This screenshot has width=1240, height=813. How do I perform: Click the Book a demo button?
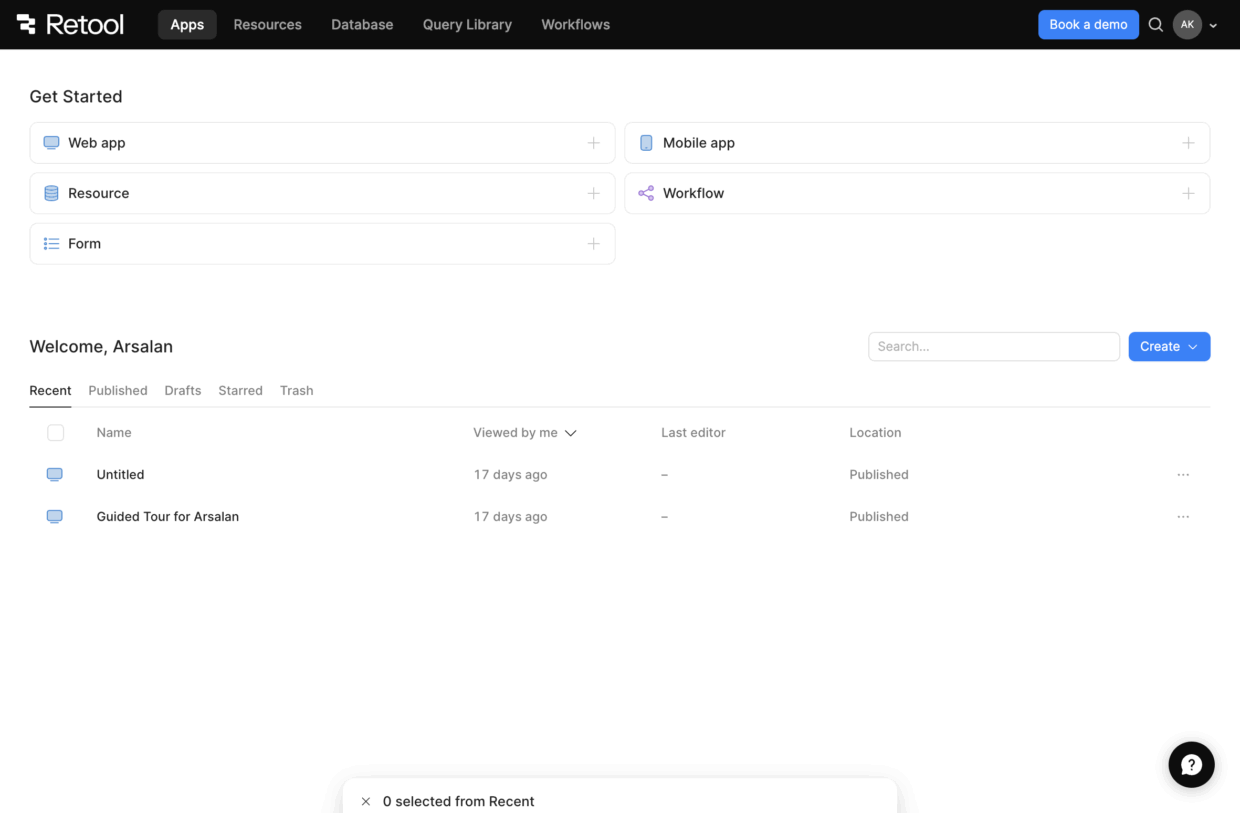coord(1088,24)
